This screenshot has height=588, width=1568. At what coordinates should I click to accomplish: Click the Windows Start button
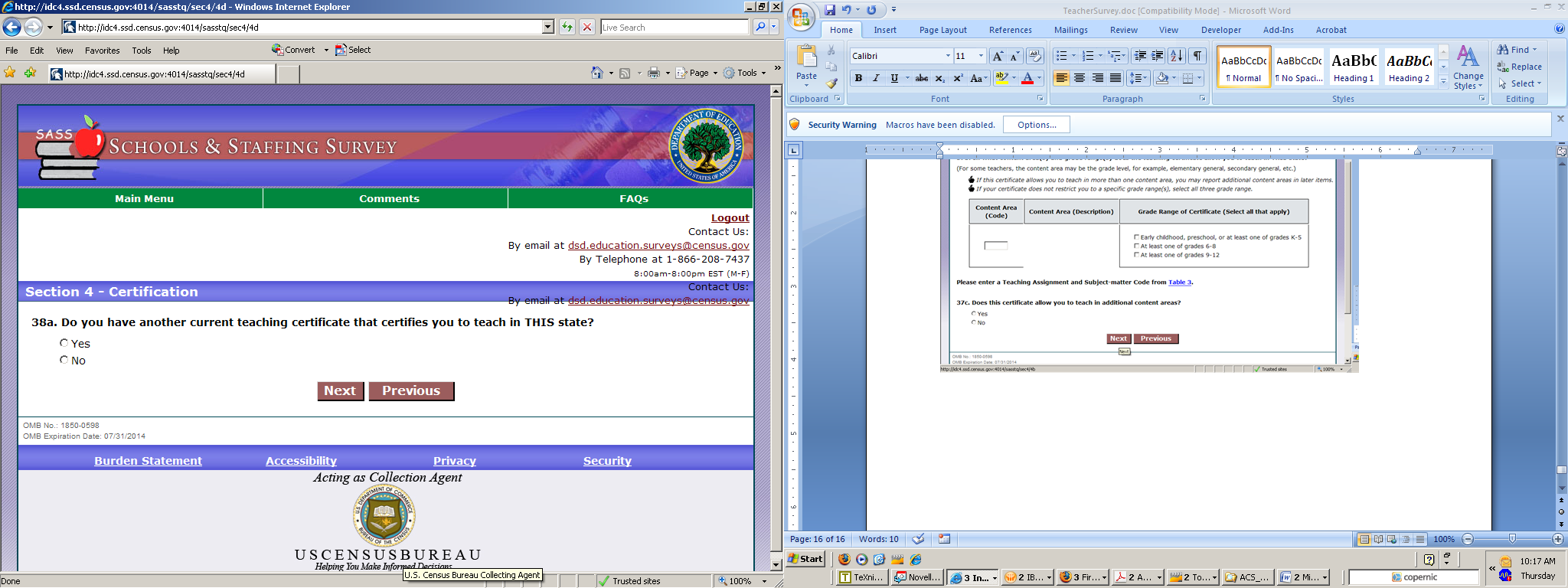point(806,559)
